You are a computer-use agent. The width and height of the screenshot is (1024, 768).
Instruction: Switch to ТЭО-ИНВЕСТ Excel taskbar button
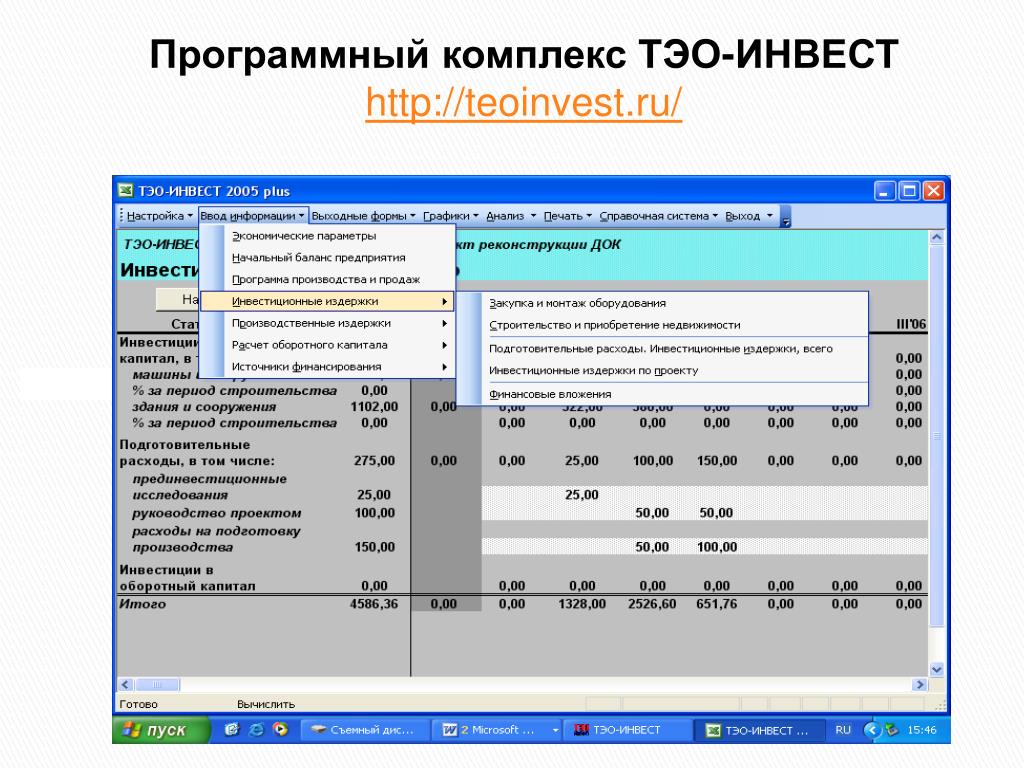(x=760, y=730)
